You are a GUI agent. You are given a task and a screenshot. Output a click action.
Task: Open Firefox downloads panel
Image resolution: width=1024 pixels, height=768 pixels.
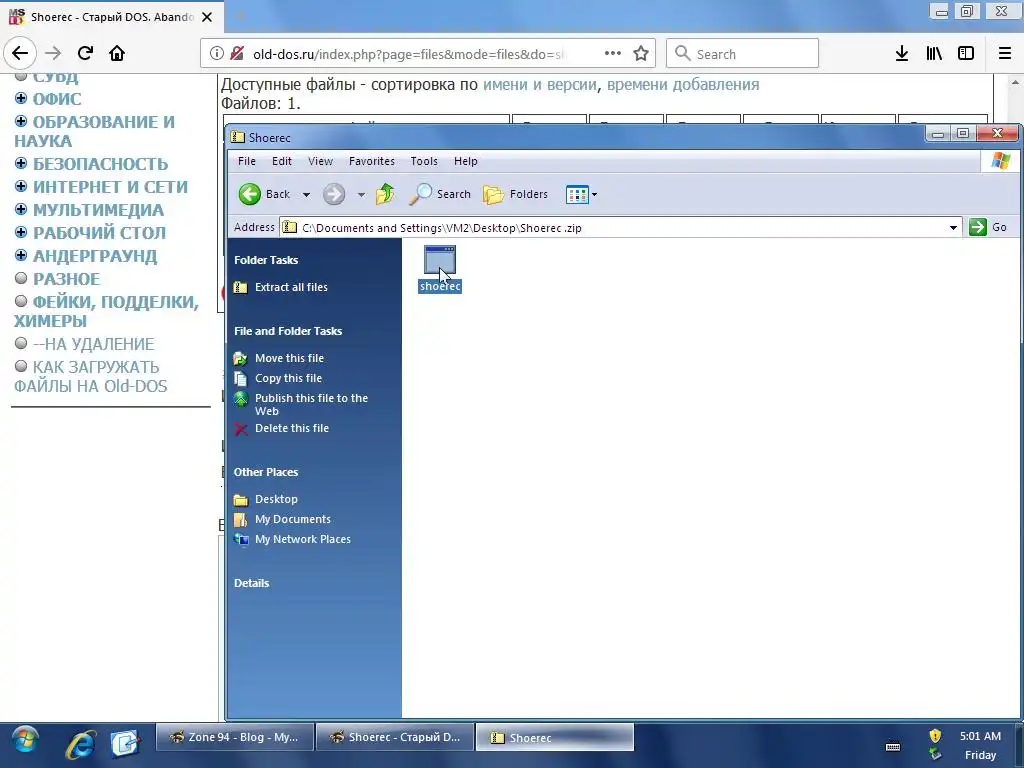pos(902,54)
